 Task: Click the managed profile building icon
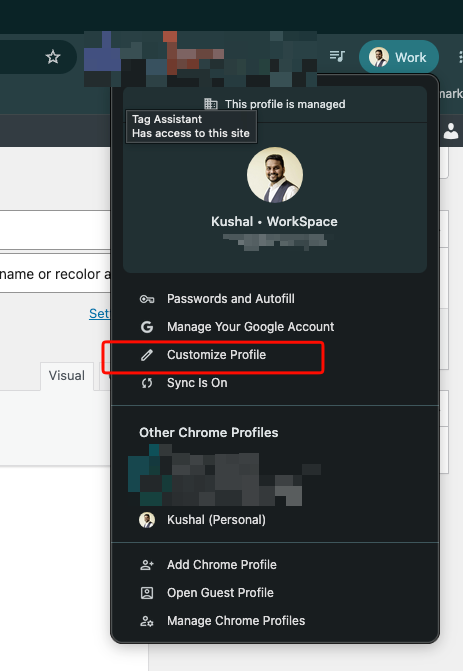point(211,104)
